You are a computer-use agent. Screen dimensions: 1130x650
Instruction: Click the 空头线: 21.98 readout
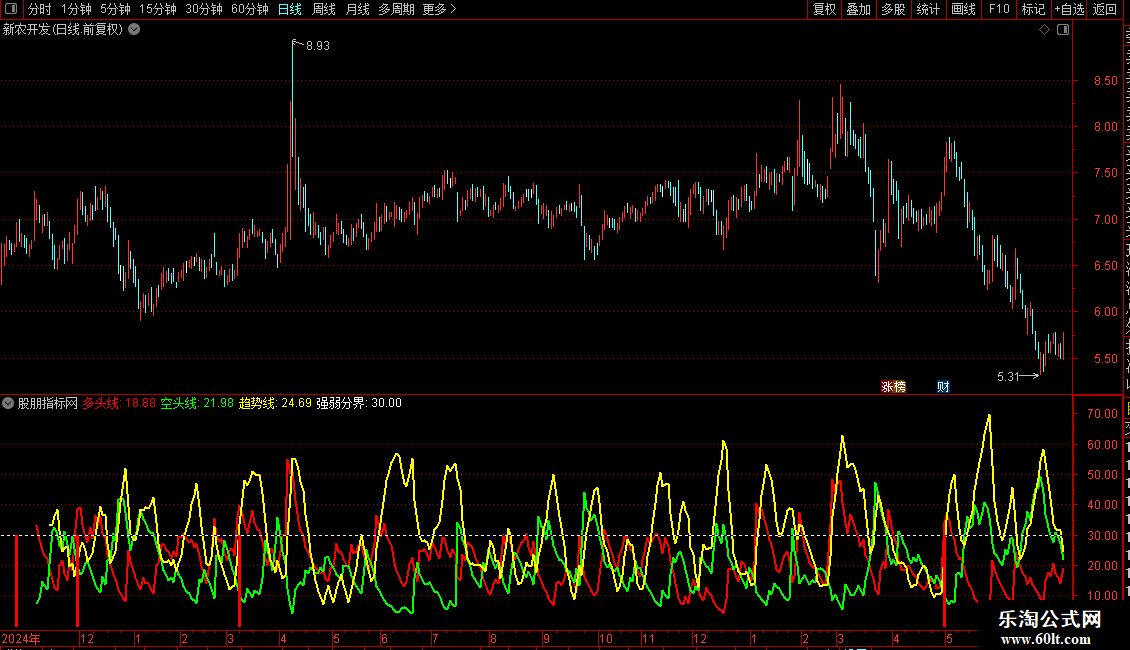(x=197, y=404)
